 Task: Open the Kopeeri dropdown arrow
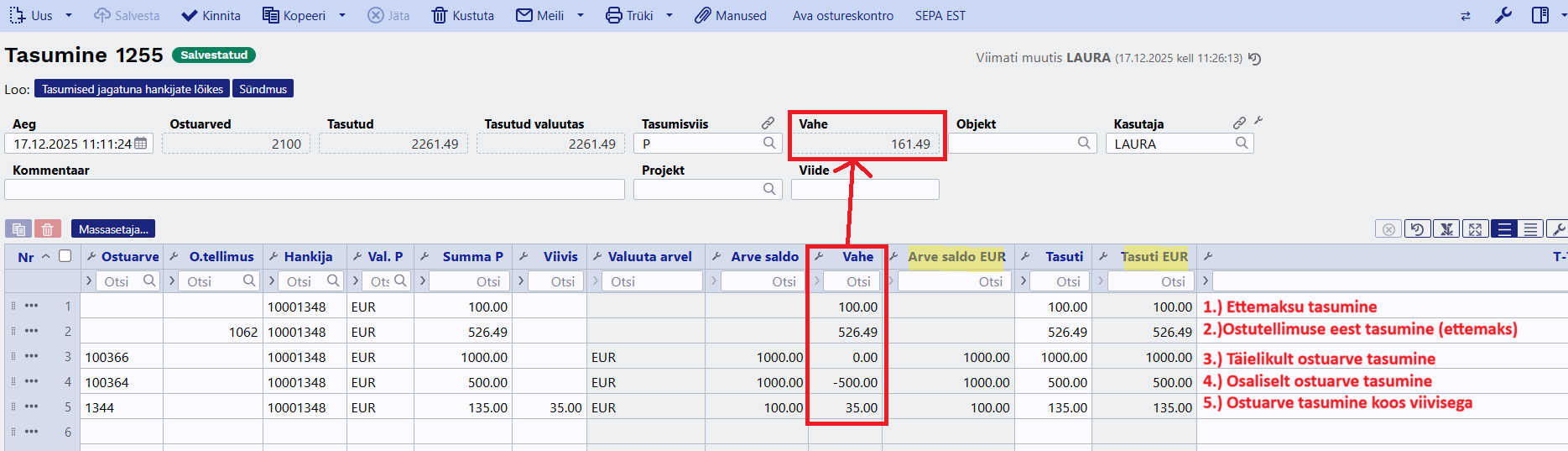(342, 16)
